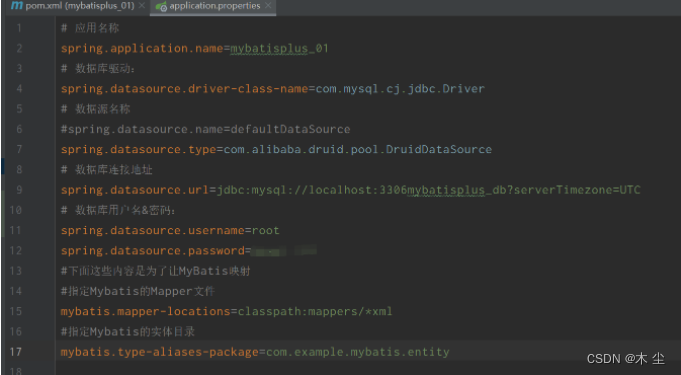Click the comment on line 13 mentioning MyBatis映射
Screen dimensions: 681x375
(x=155, y=271)
